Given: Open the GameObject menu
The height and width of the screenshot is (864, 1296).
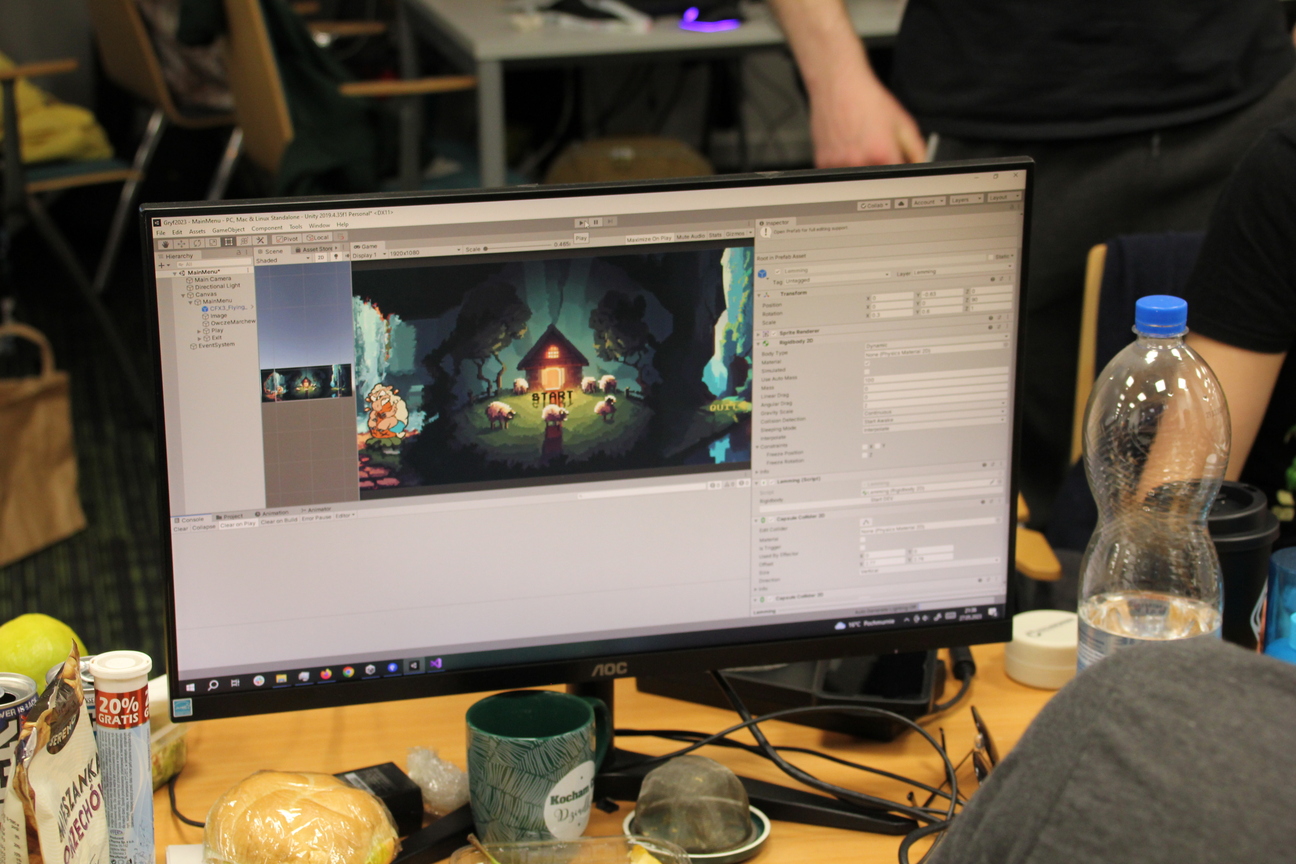Looking at the screenshot, I should tap(228, 229).
